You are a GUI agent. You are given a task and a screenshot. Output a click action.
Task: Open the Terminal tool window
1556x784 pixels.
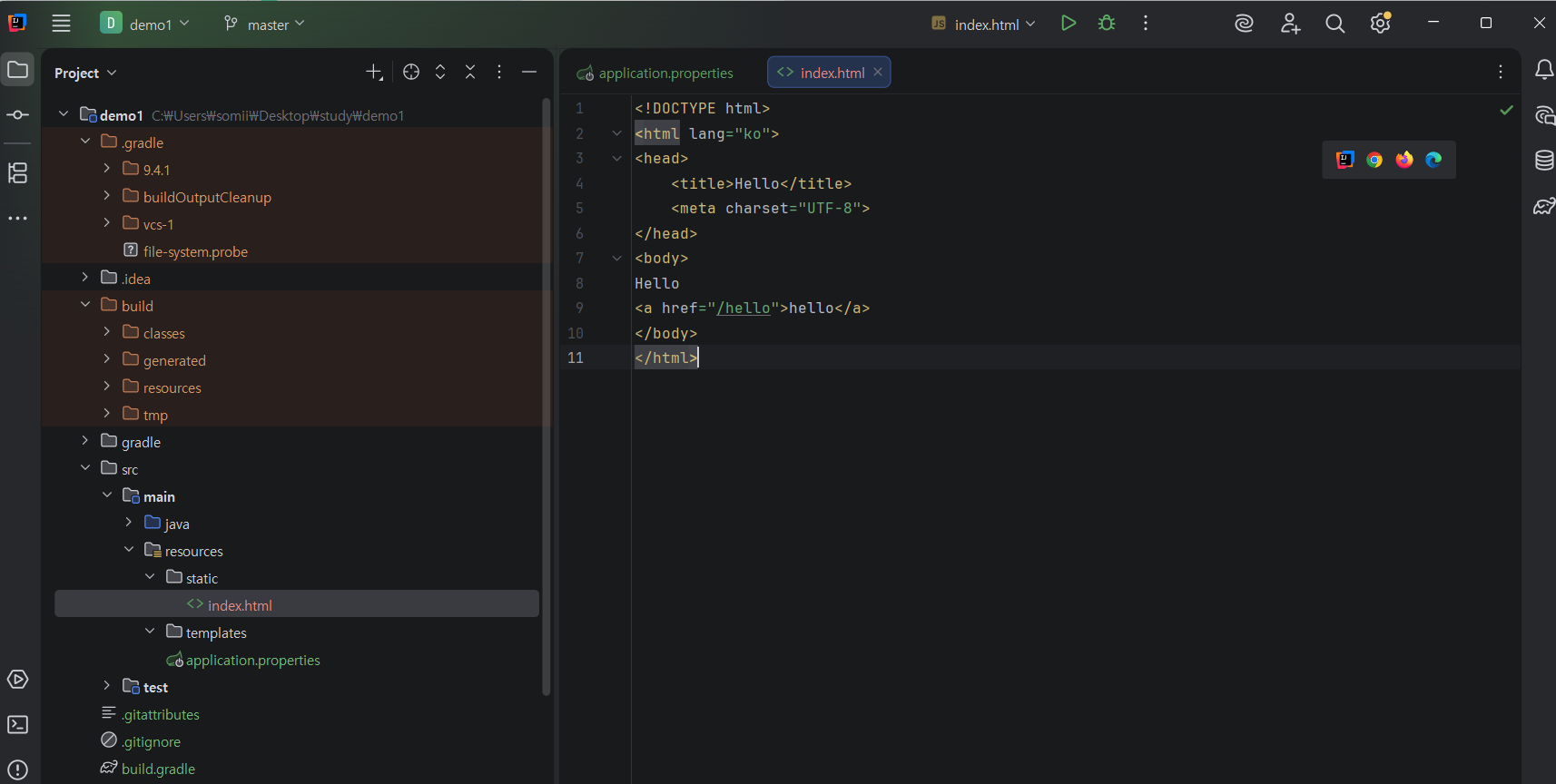coord(18,725)
